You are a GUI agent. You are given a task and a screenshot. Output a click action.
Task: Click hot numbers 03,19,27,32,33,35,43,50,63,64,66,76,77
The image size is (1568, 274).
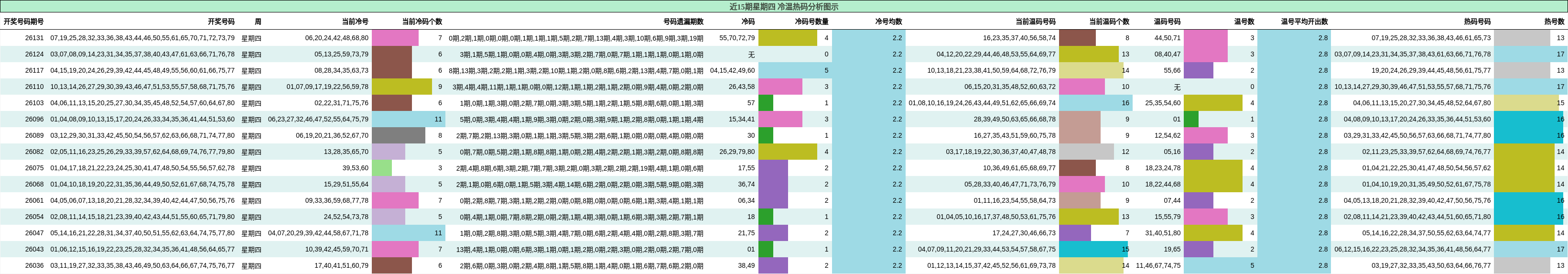click(x=1431, y=265)
